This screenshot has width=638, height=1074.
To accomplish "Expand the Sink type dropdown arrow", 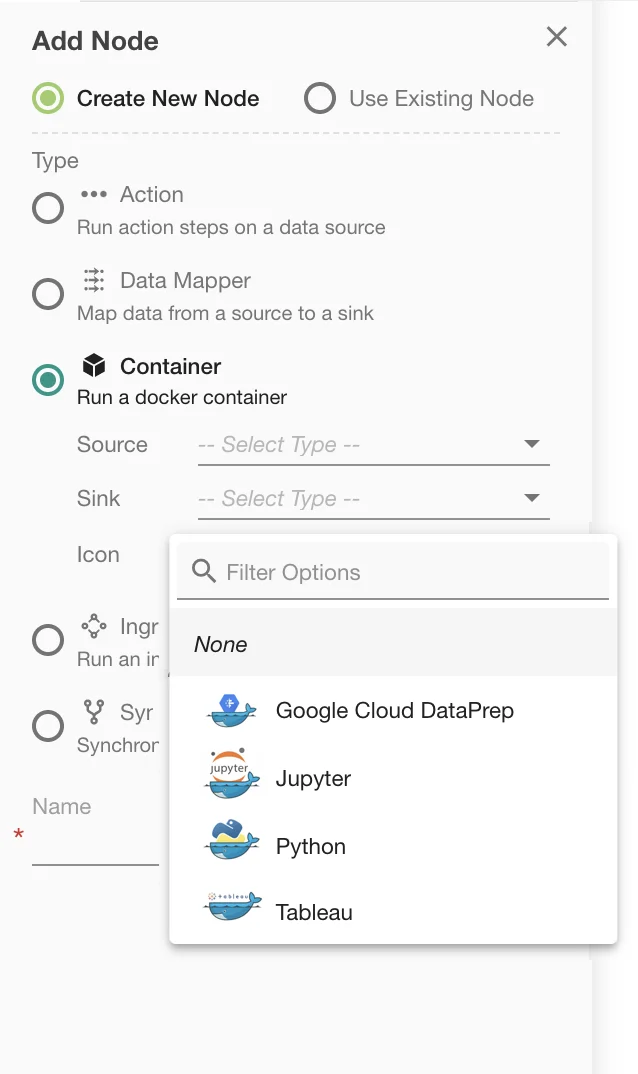I will coord(532,498).
